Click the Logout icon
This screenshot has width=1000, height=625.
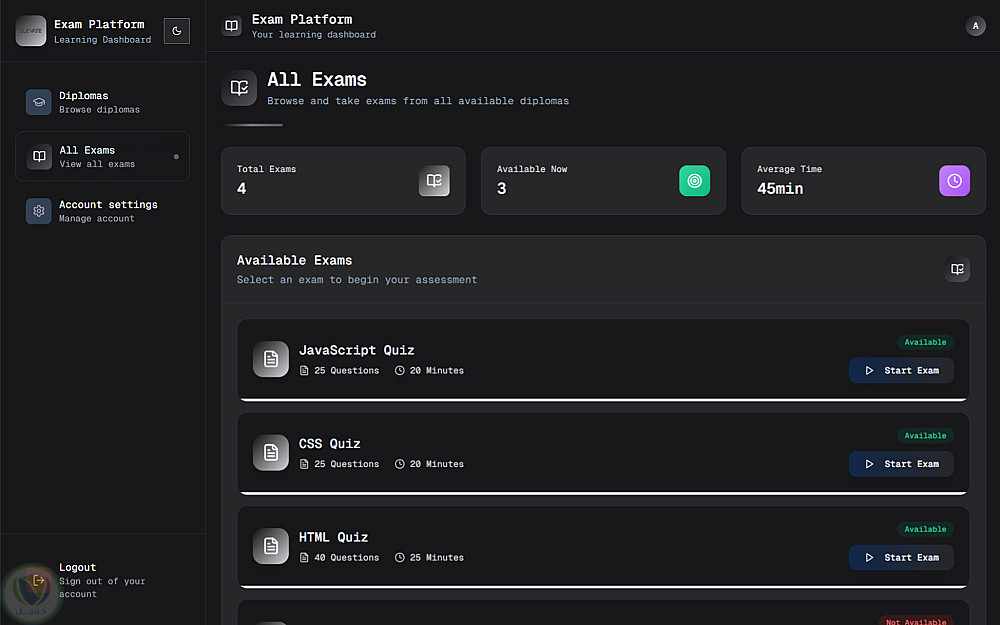[x=39, y=580]
